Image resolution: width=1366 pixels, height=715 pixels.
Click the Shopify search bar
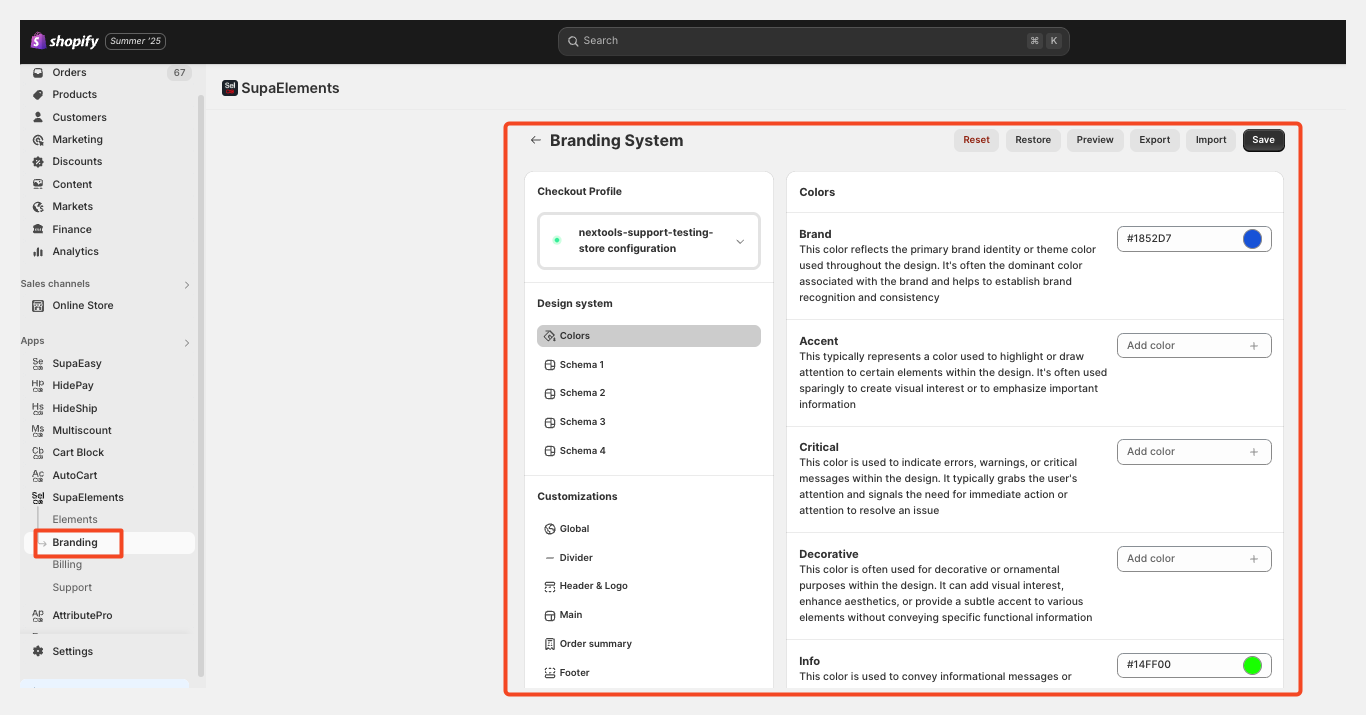(x=813, y=41)
